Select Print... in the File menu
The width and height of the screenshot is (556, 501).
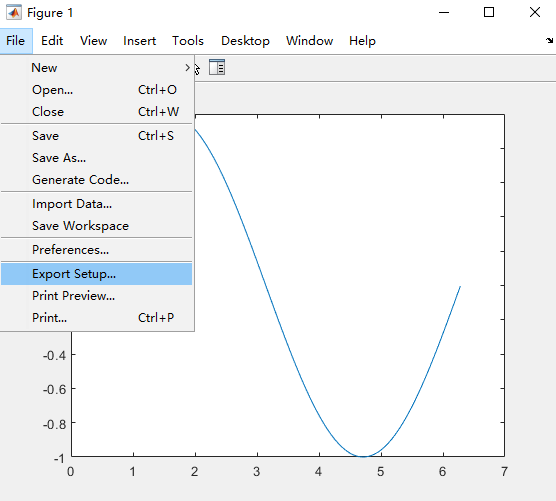pos(96,318)
